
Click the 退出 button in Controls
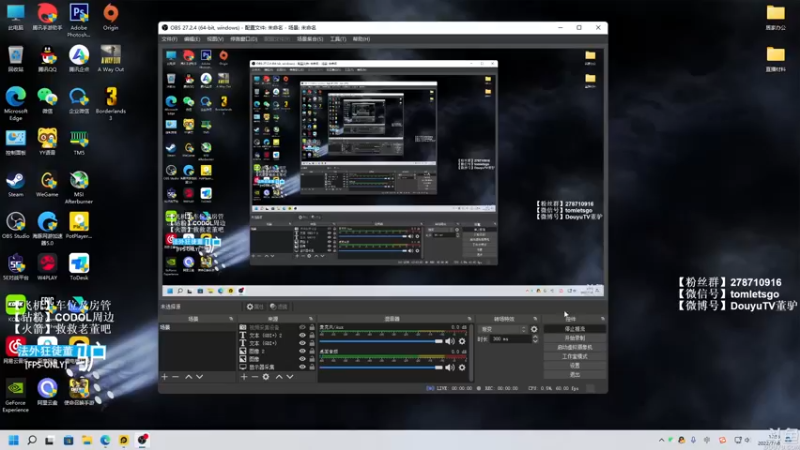coord(574,375)
